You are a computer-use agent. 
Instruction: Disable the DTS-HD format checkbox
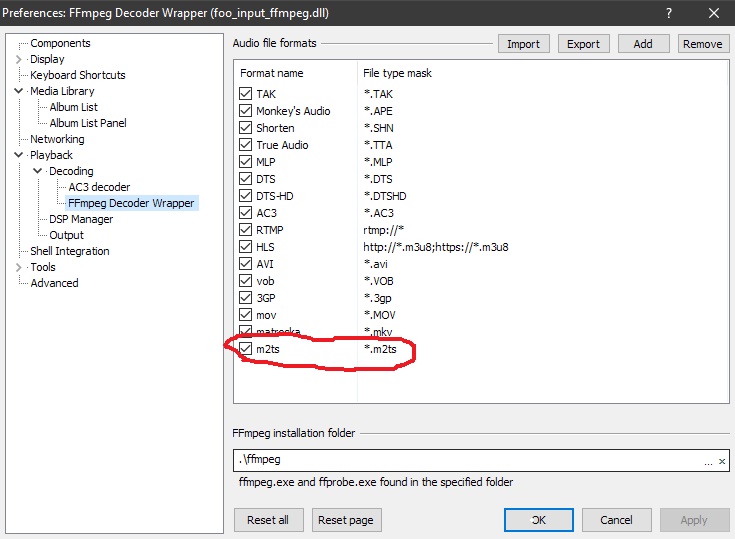click(x=246, y=196)
